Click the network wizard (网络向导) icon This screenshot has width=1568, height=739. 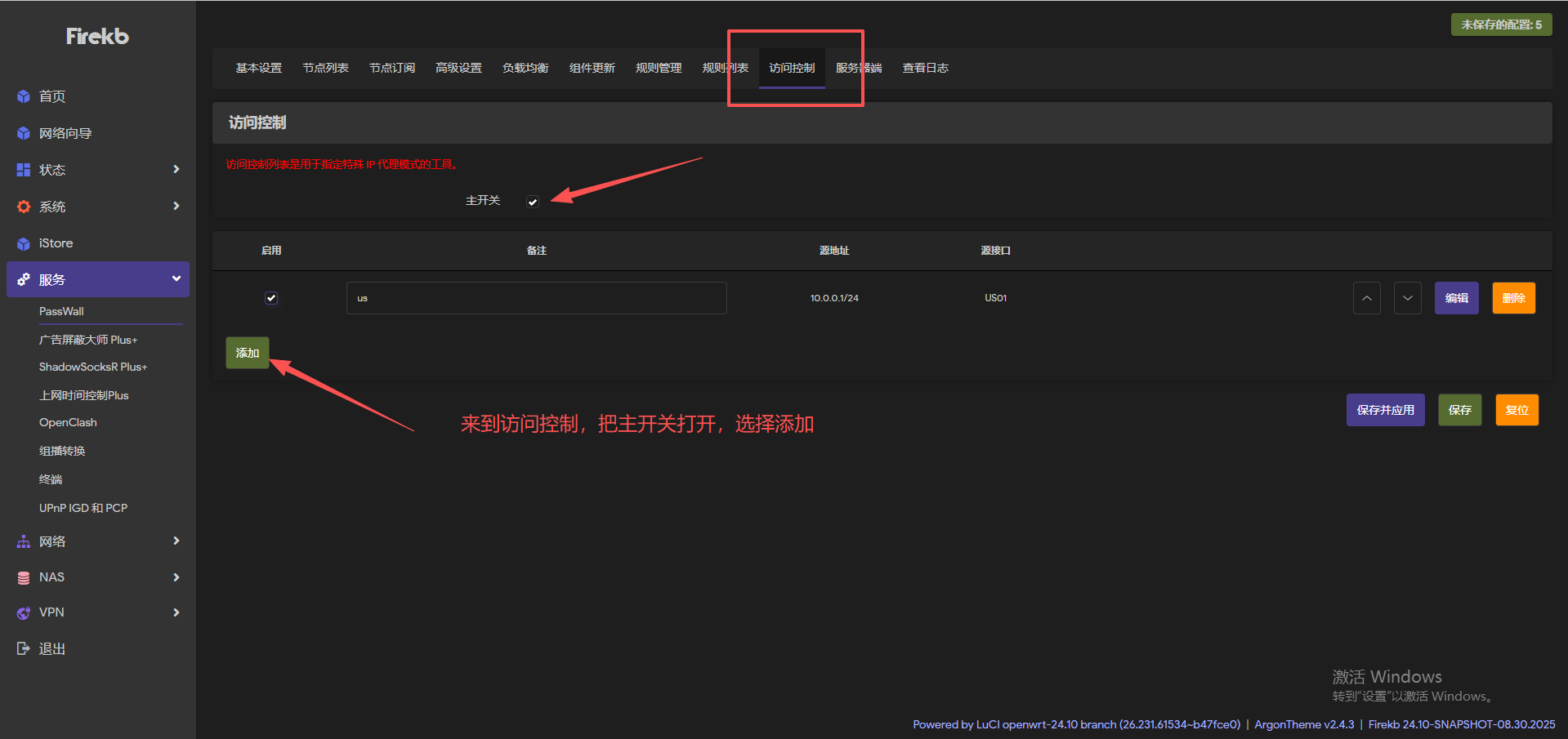(24, 133)
